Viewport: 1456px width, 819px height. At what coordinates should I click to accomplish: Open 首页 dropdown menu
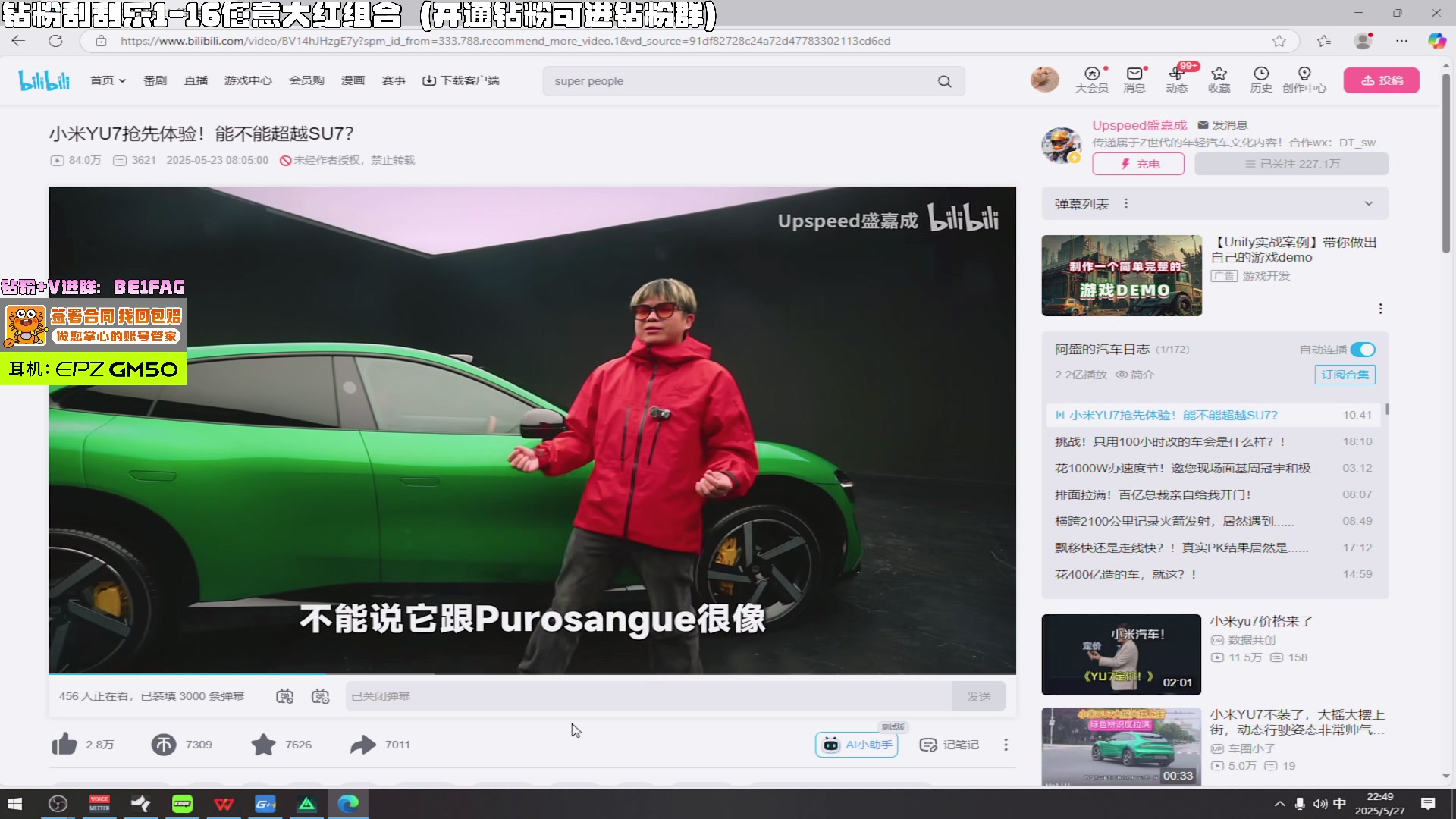108,80
